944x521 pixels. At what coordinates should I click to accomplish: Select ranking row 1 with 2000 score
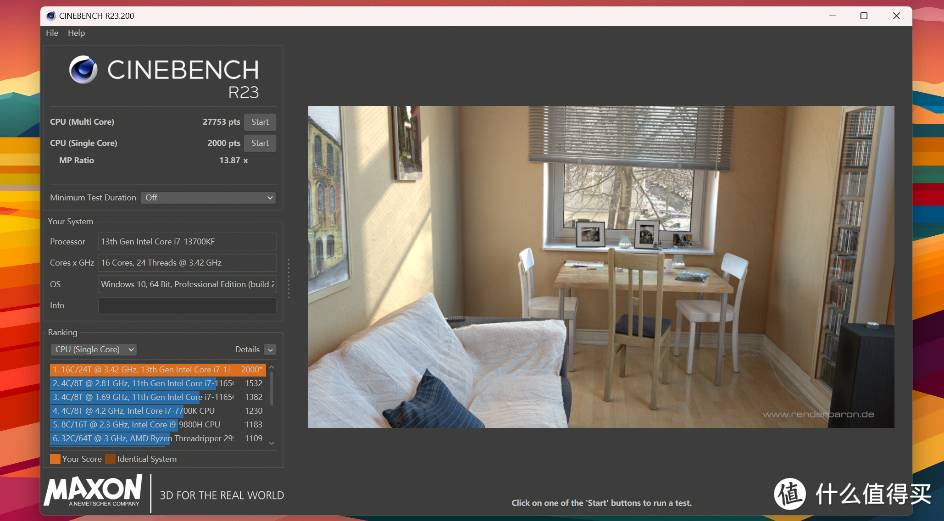[158, 369]
